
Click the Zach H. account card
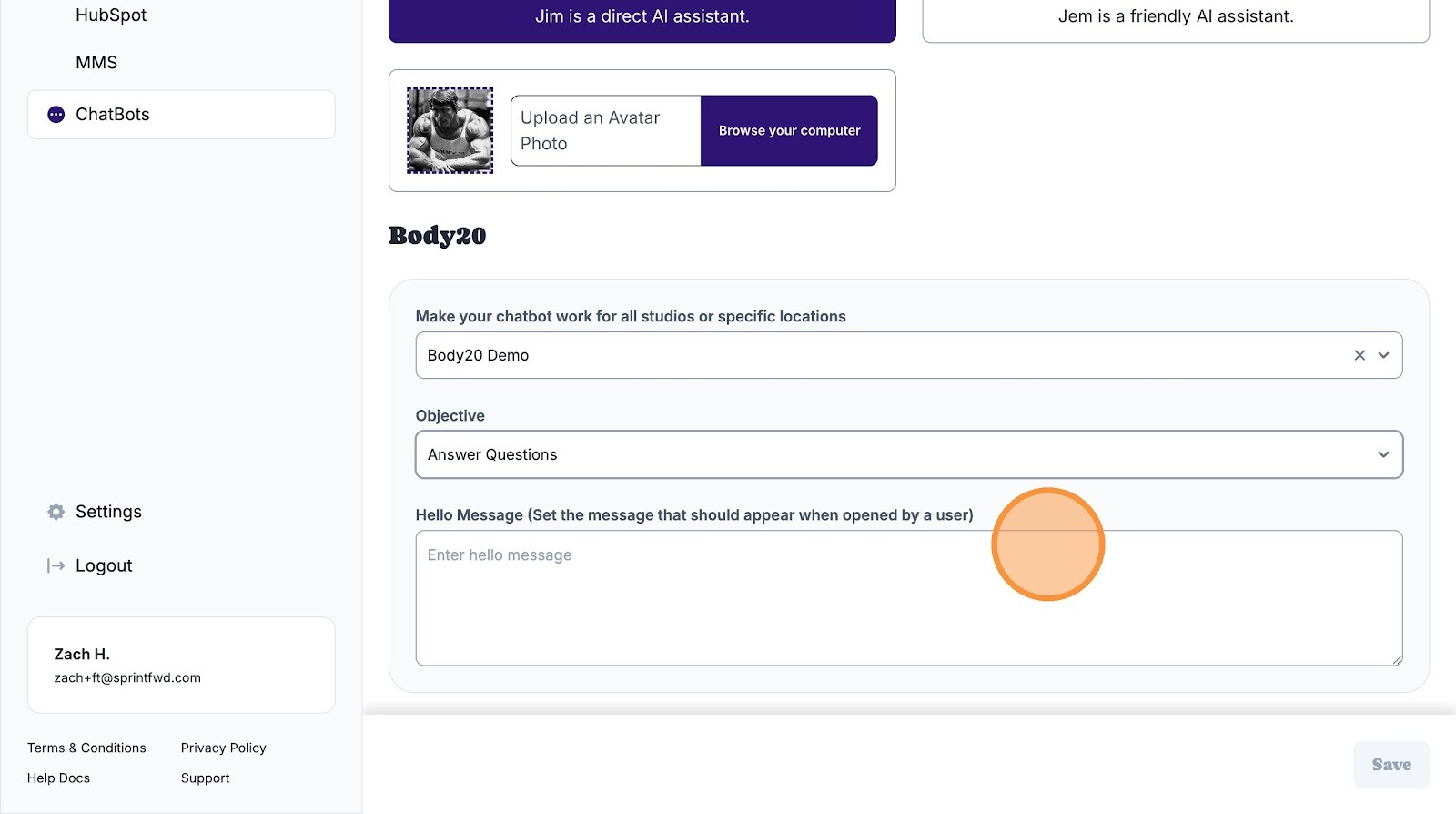click(181, 665)
